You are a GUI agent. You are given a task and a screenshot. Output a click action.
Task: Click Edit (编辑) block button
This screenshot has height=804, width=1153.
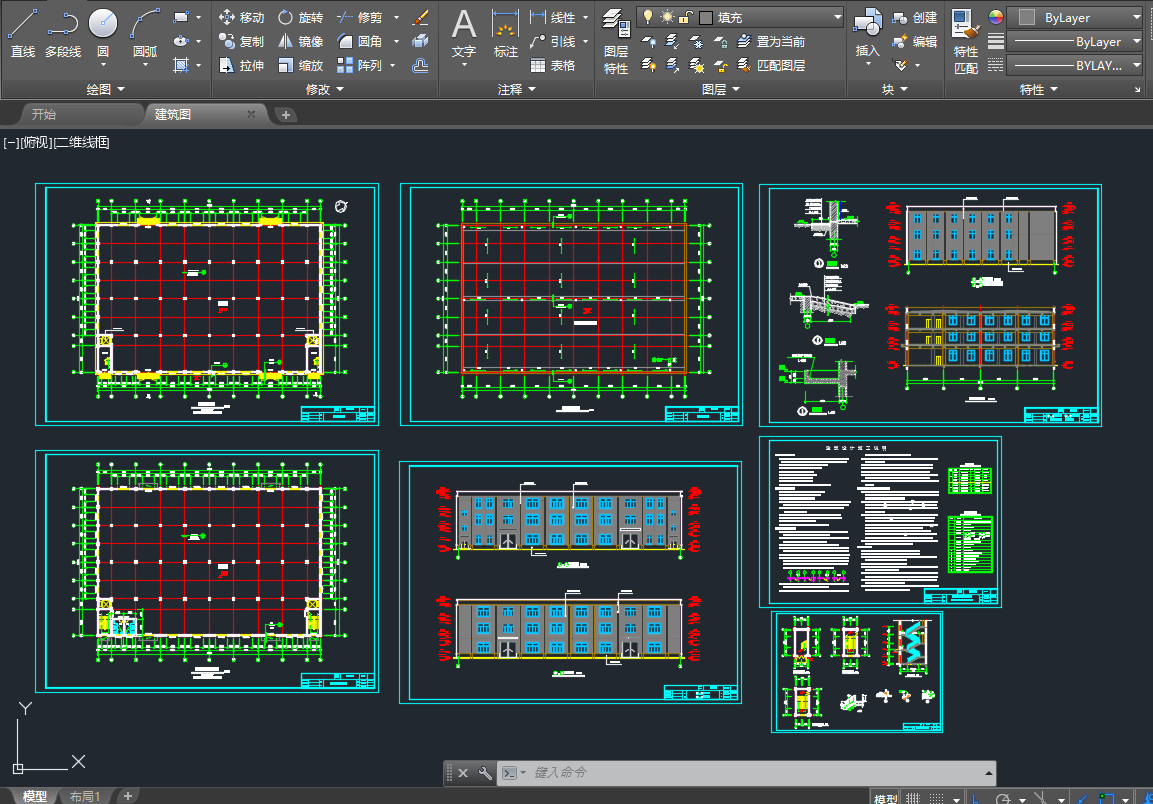pos(914,41)
